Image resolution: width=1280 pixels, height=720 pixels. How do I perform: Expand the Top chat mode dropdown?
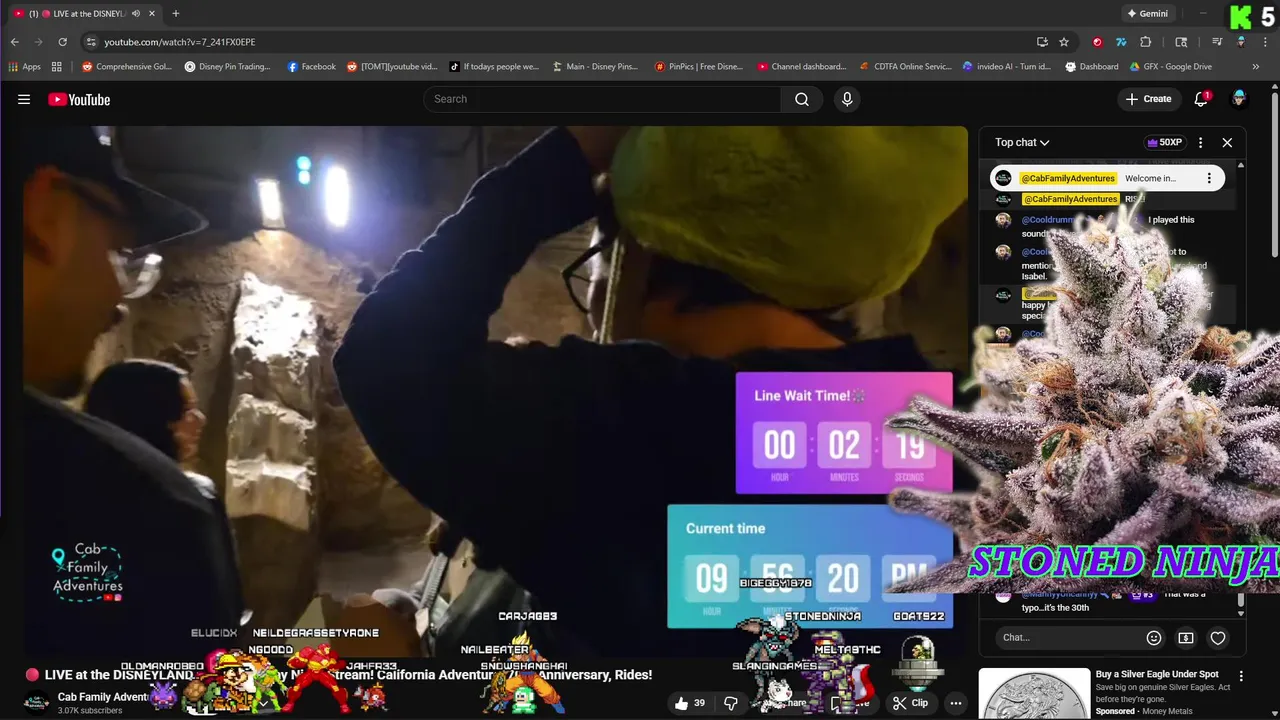1022,142
